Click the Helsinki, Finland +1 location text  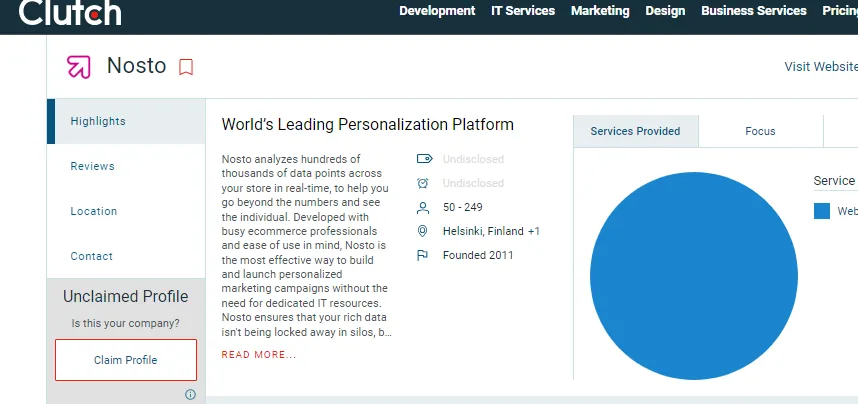point(491,231)
